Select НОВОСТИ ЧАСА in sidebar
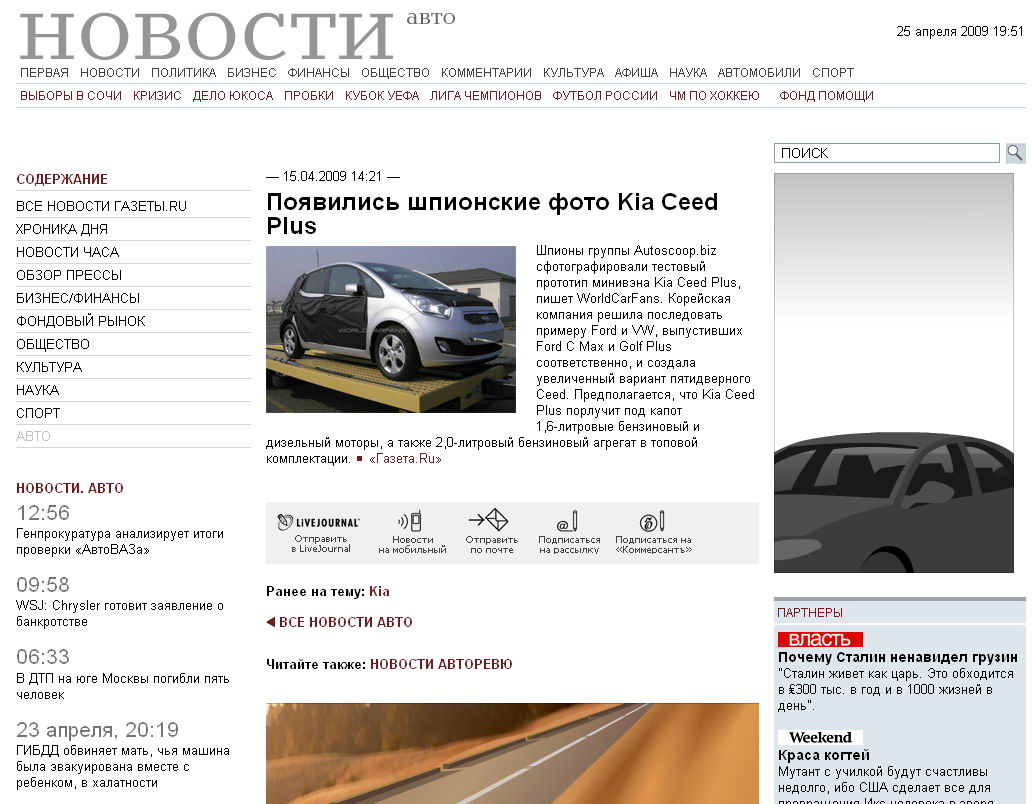Image resolution: width=1035 pixels, height=804 pixels. [67, 252]
